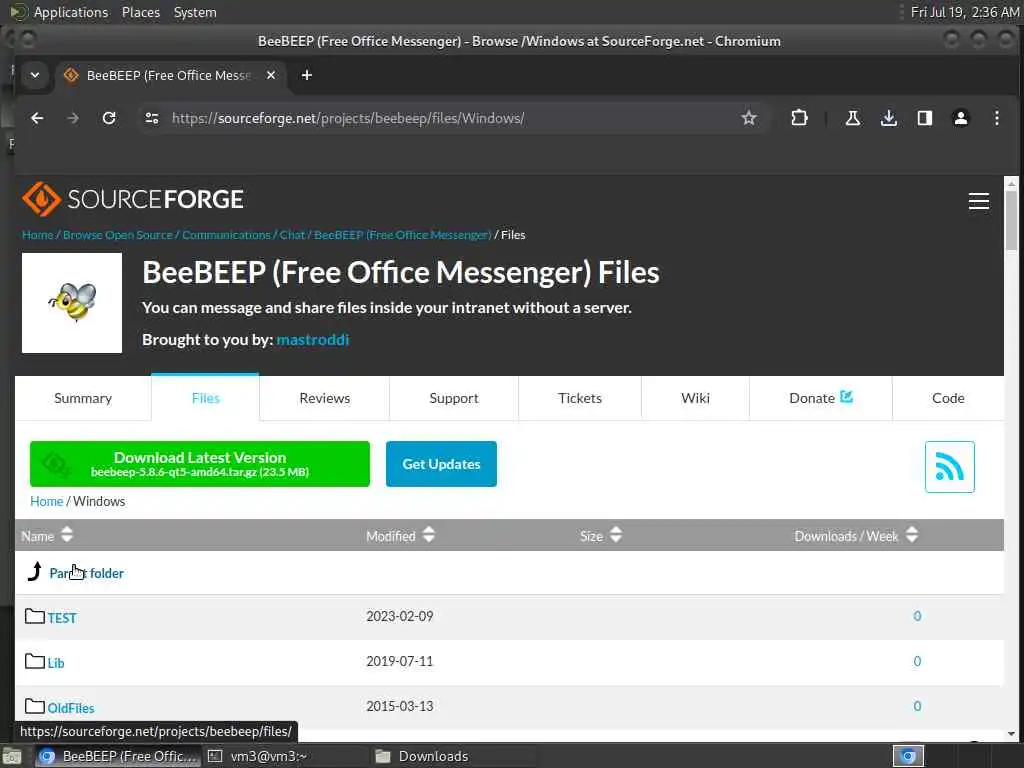Show browser downloads tray icon
The width and height of the screenshot is (1024, 768).
click(888, 118)
